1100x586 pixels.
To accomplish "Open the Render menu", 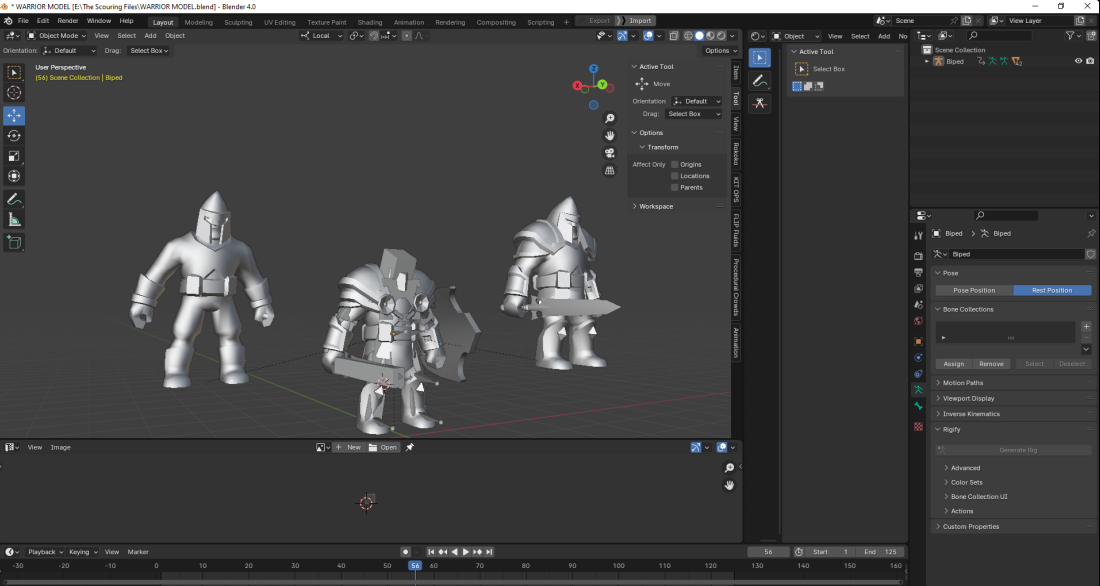I will tap(68, 21).
